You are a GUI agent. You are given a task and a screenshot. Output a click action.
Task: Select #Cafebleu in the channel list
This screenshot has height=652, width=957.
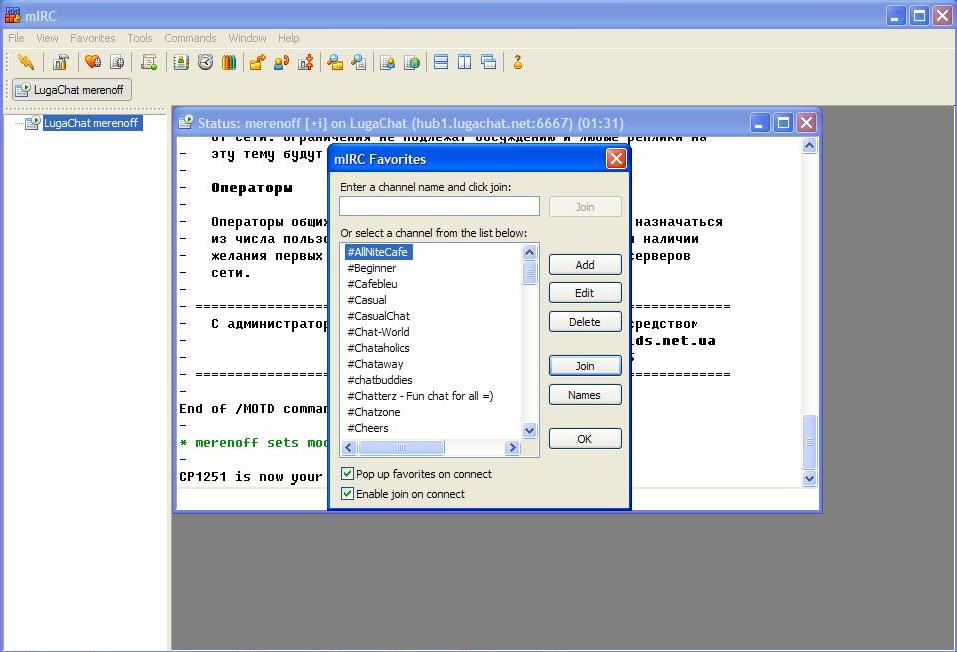(x=372, y=284)
